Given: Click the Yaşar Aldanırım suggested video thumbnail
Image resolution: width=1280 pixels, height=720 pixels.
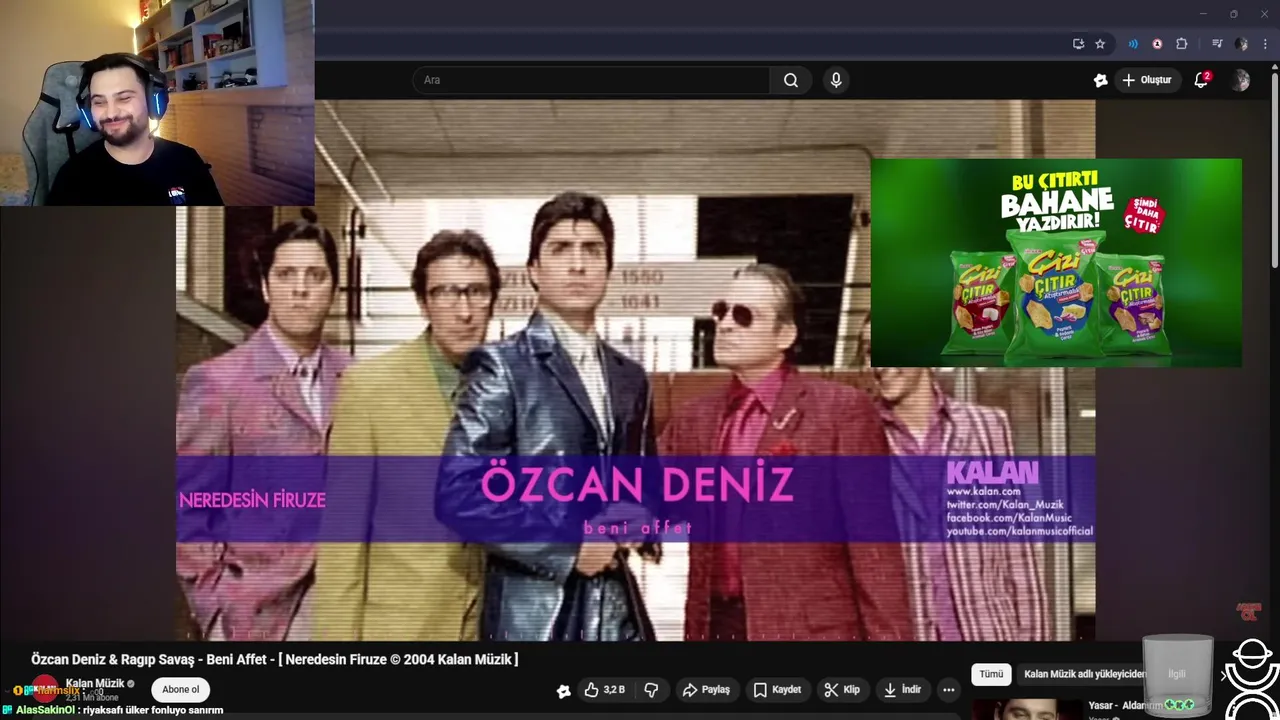Looking at the screenshot, I should pyautogui.click(x=1027, y=709).
